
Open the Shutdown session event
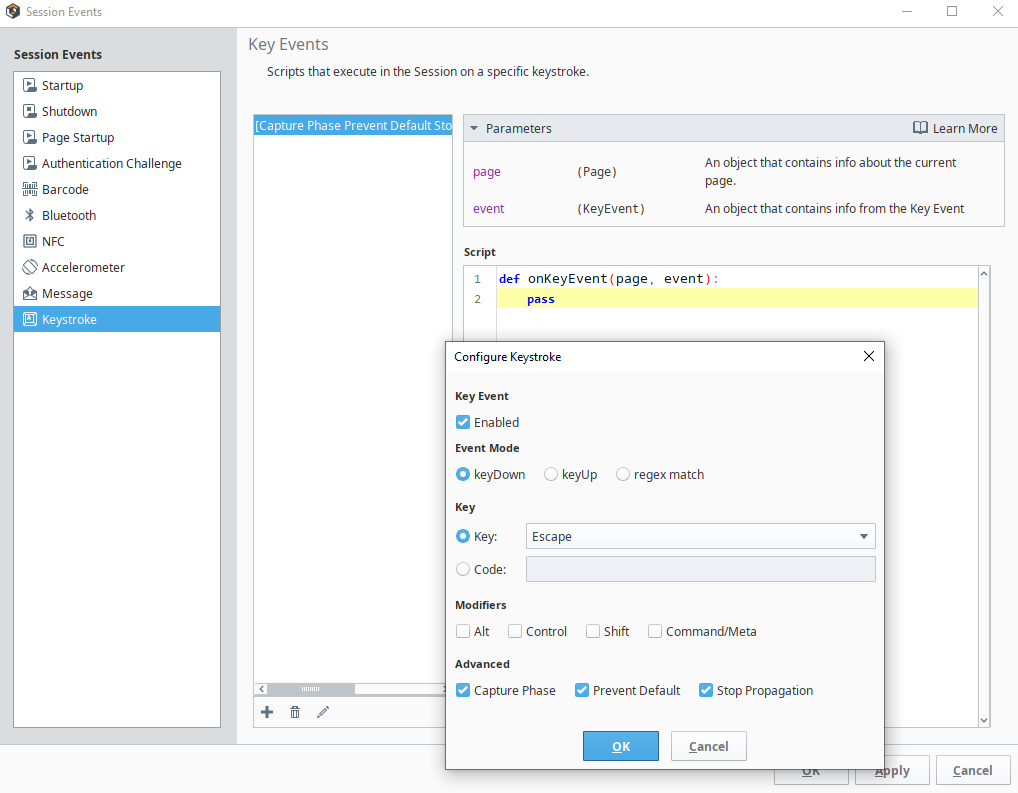point(117,111)
